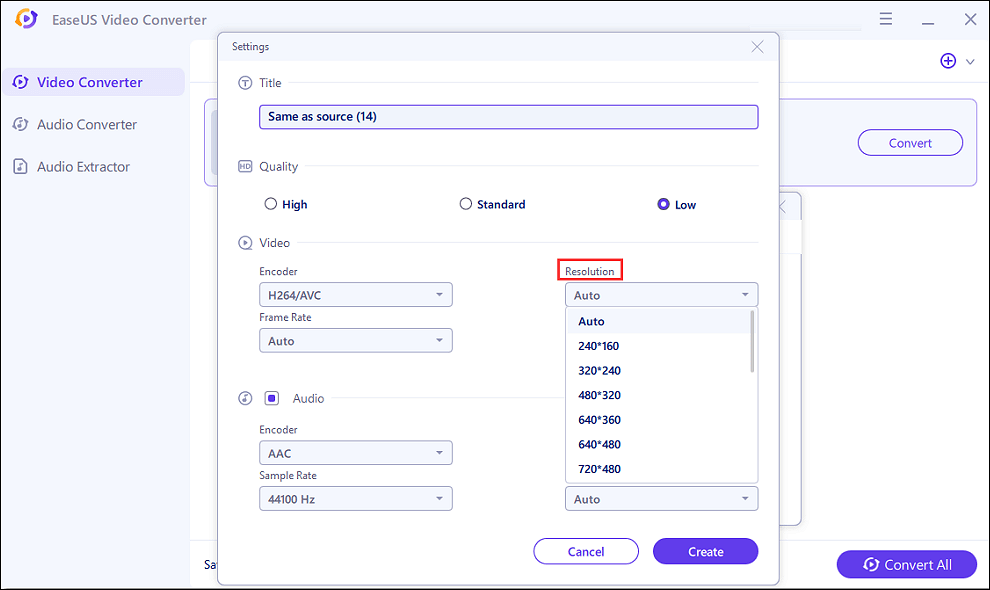Expand the video Encoder H264/AVC dropdown
The height and width of the screenshot is (590, 990).
tap(355, 295)
